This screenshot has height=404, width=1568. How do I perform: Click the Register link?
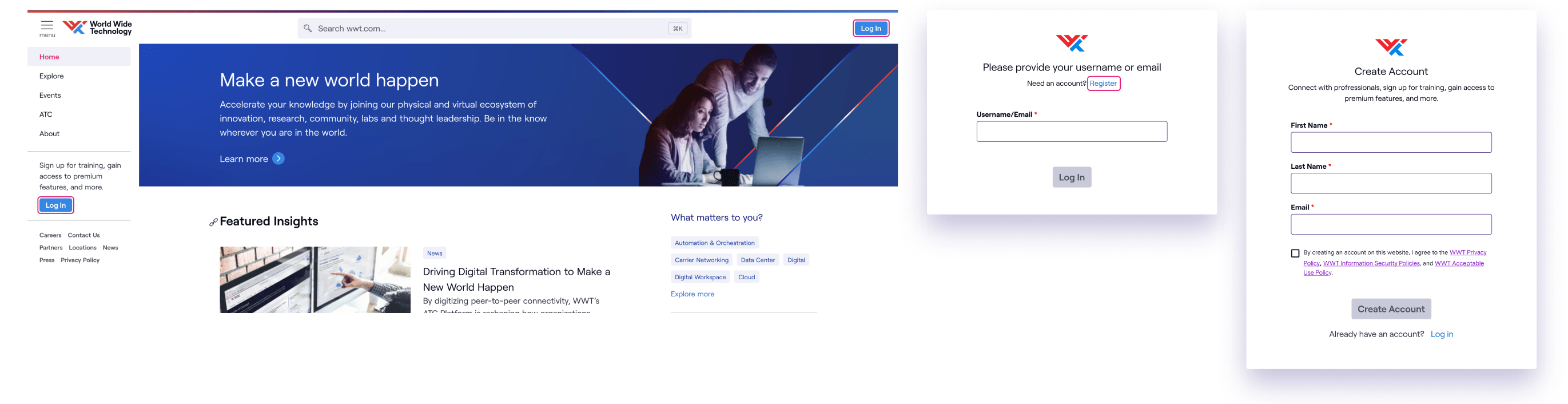pyautogui.click(x=1103, y=84)
